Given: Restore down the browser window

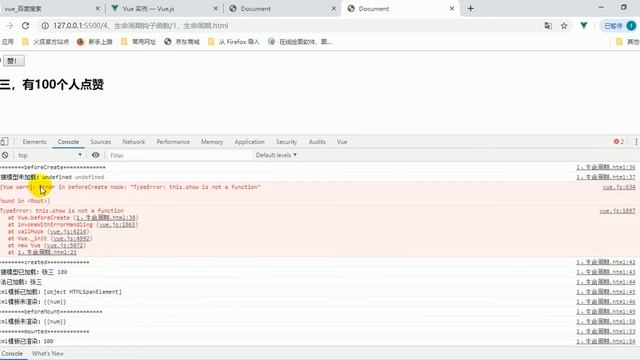Looking at the screenshot, I should 624,7.
